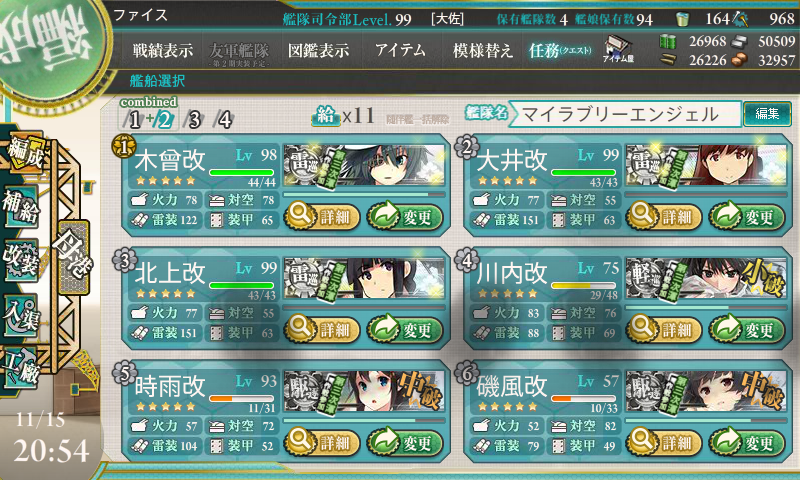Viewport: 800px width, 480px height.
Task: Click 時雨改 ship portrait banner
Action: pos(364,392)
